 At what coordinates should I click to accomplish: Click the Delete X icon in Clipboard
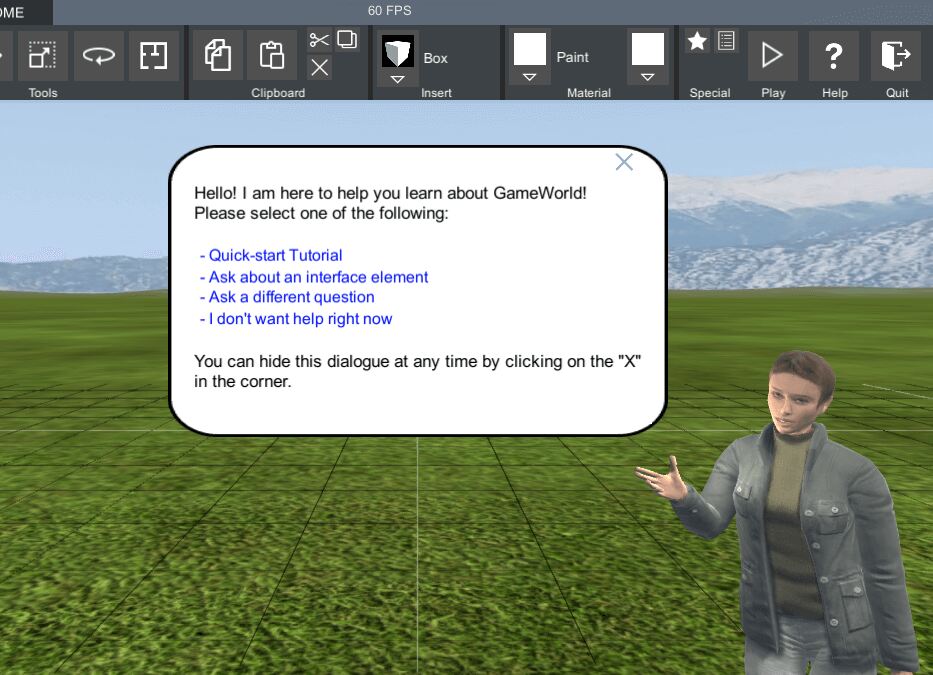[320, 67]
